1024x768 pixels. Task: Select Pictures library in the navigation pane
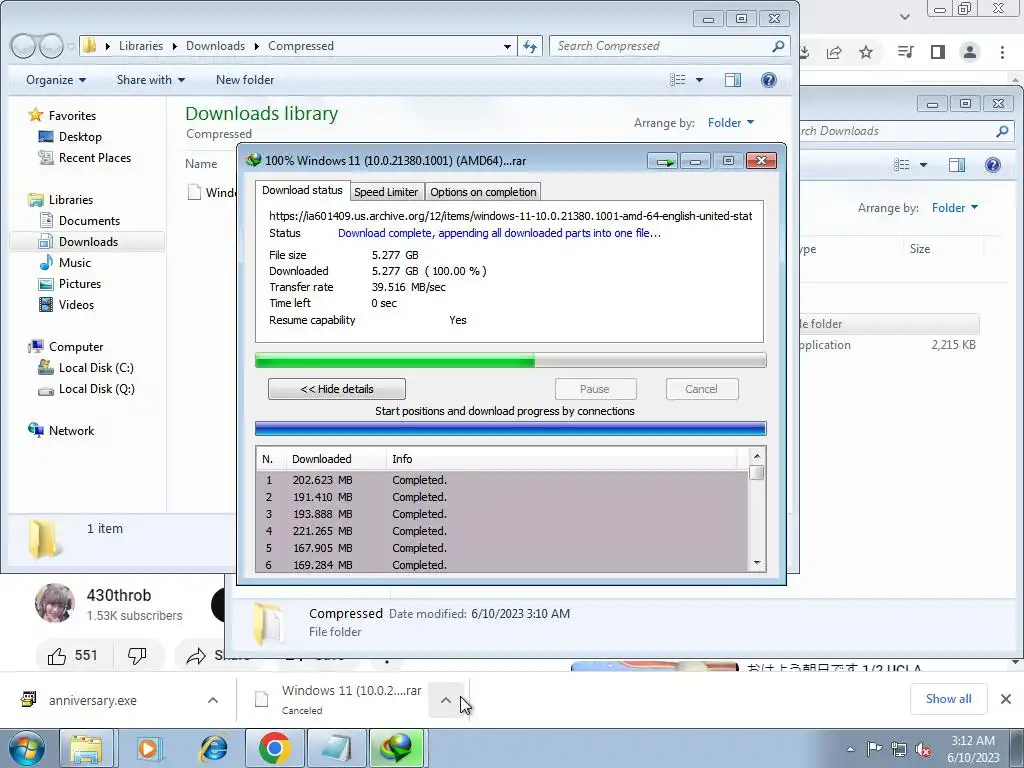tap(80, 283)
